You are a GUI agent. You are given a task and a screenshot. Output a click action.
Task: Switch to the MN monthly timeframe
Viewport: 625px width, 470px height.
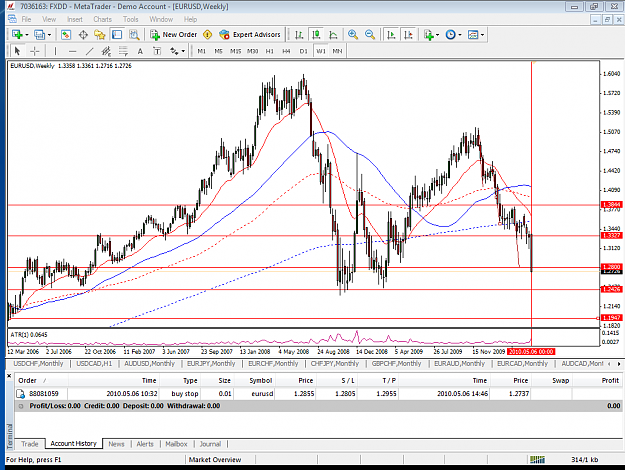pyautogui.click(x=337, y=51)
